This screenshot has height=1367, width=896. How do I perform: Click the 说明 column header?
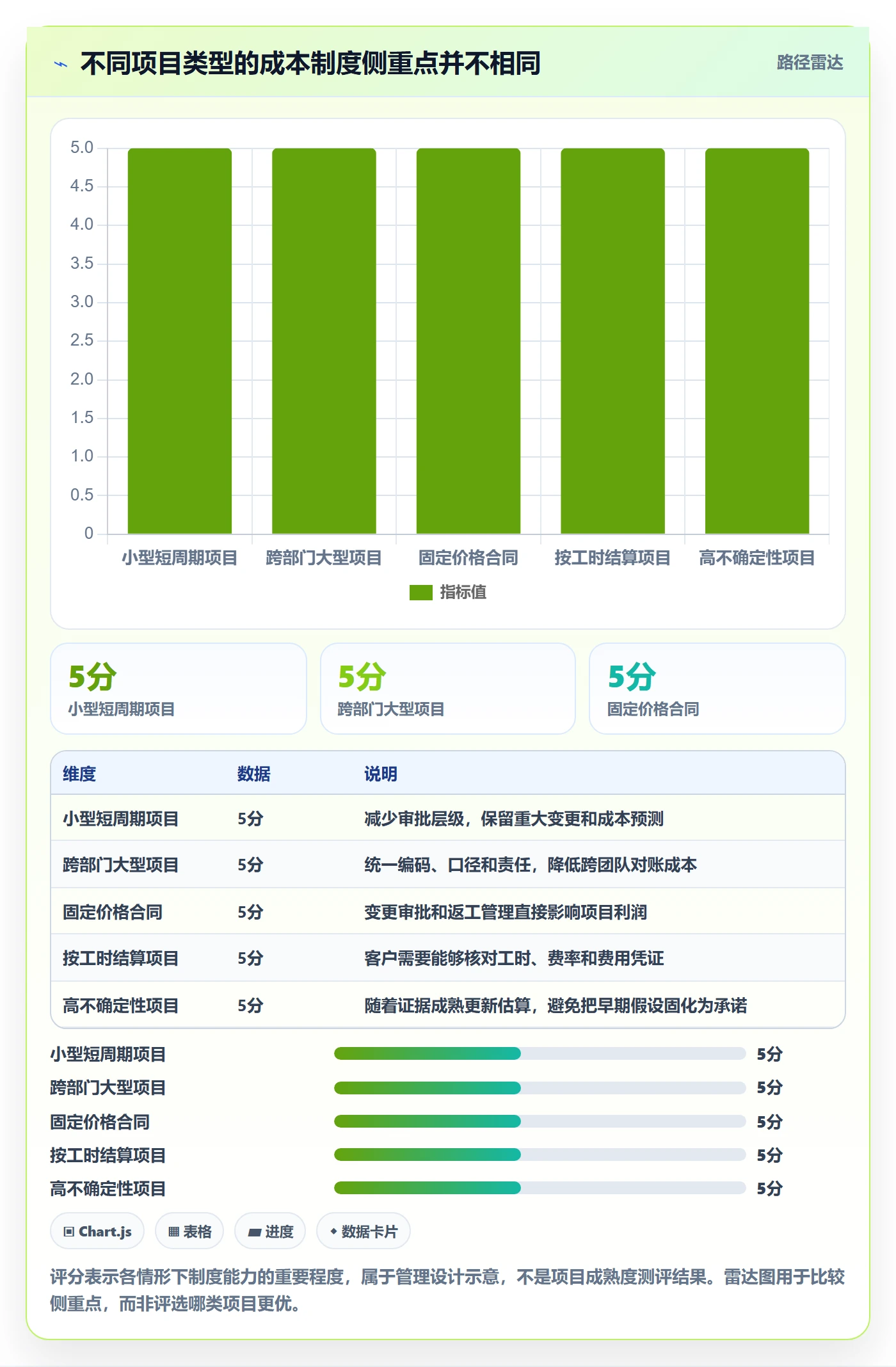point(381,774)
